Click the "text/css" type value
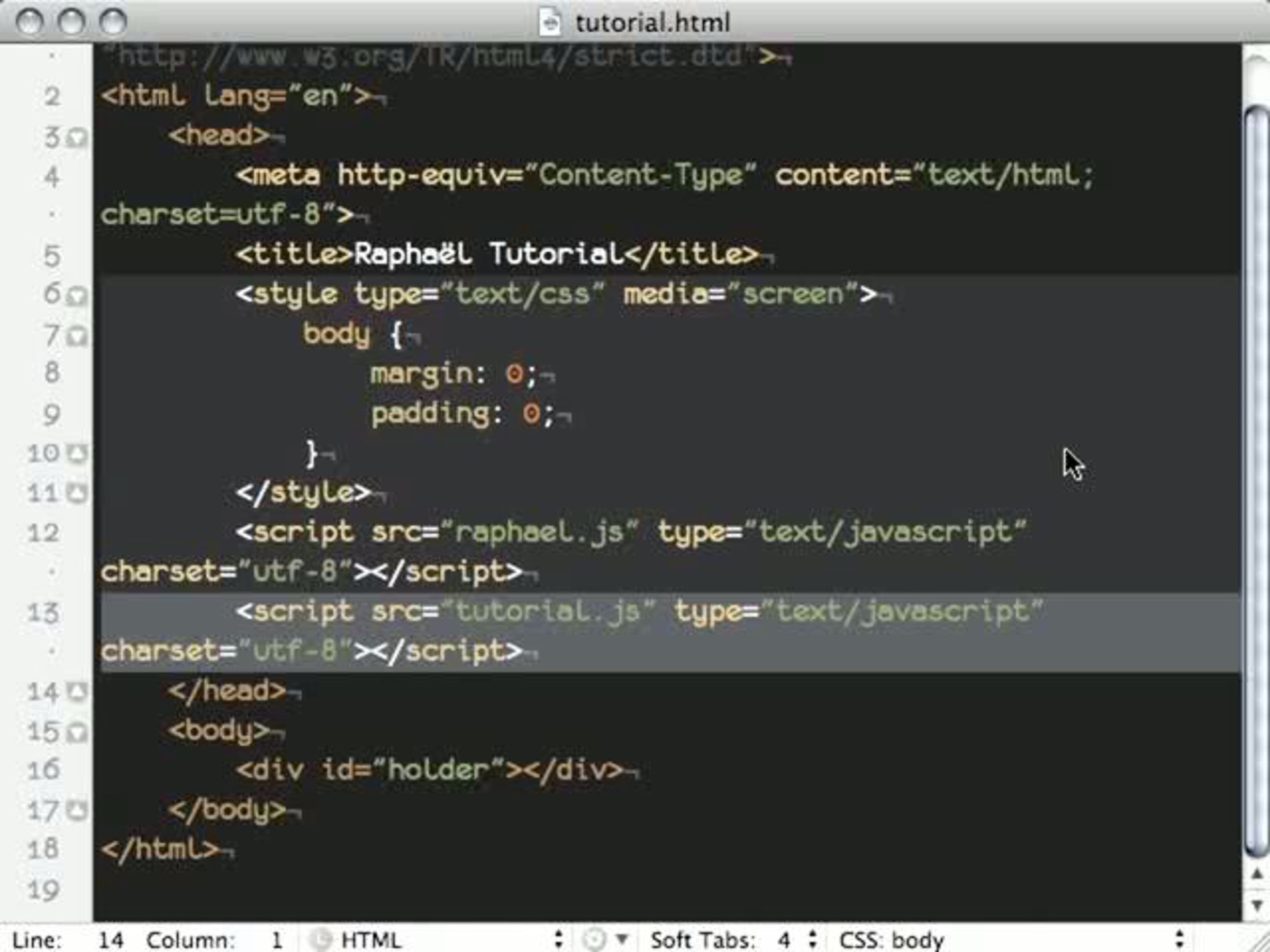1270x952 pixels. pyautogui.click(x=522, y=295)
